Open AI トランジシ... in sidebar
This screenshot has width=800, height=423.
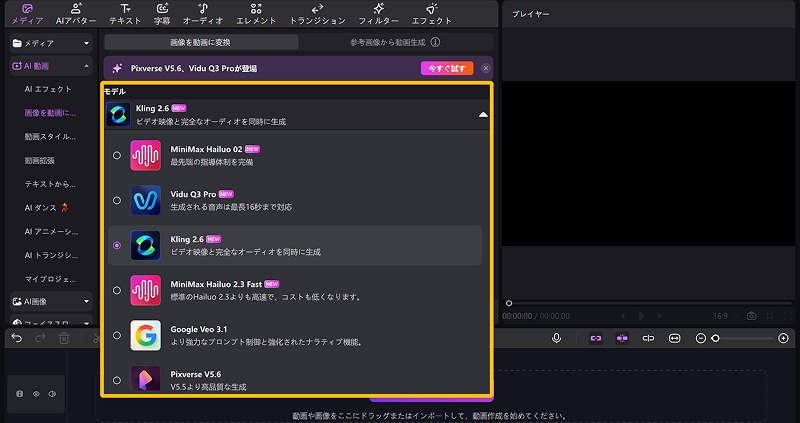tap(52, 255)
